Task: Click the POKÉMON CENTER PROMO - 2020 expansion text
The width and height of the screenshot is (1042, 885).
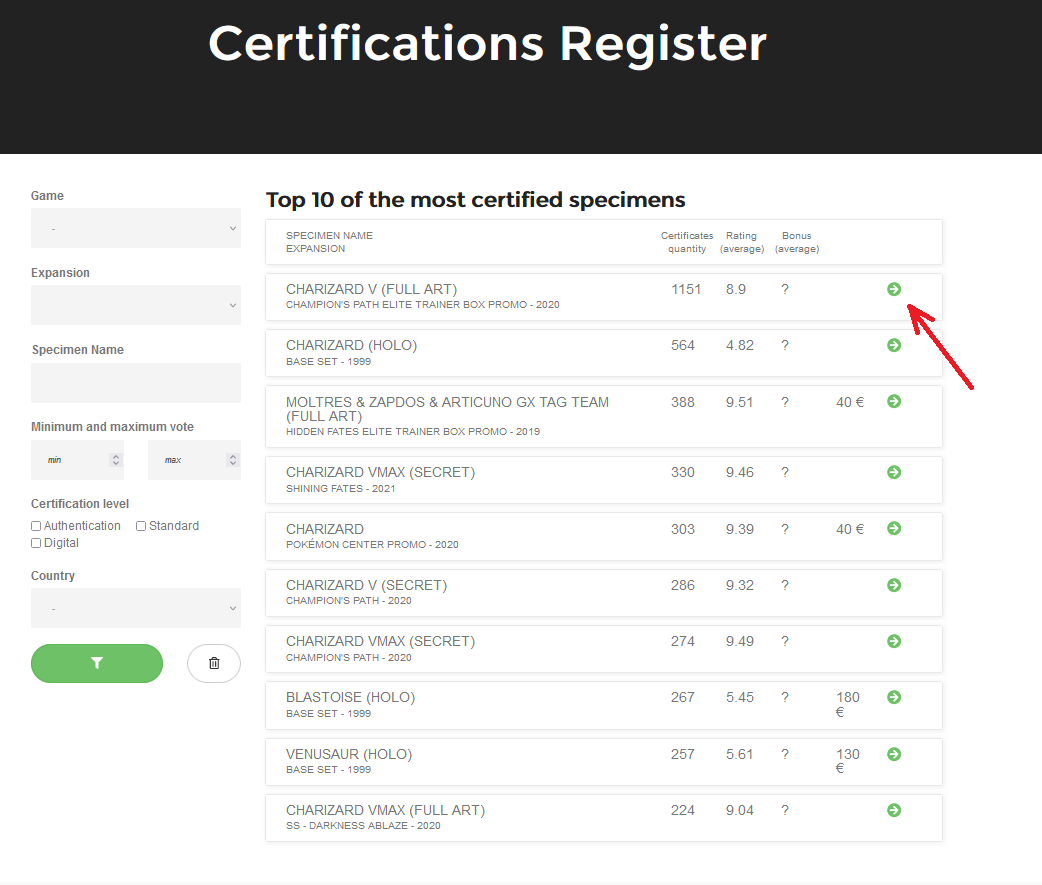Action: coord(372,544)
